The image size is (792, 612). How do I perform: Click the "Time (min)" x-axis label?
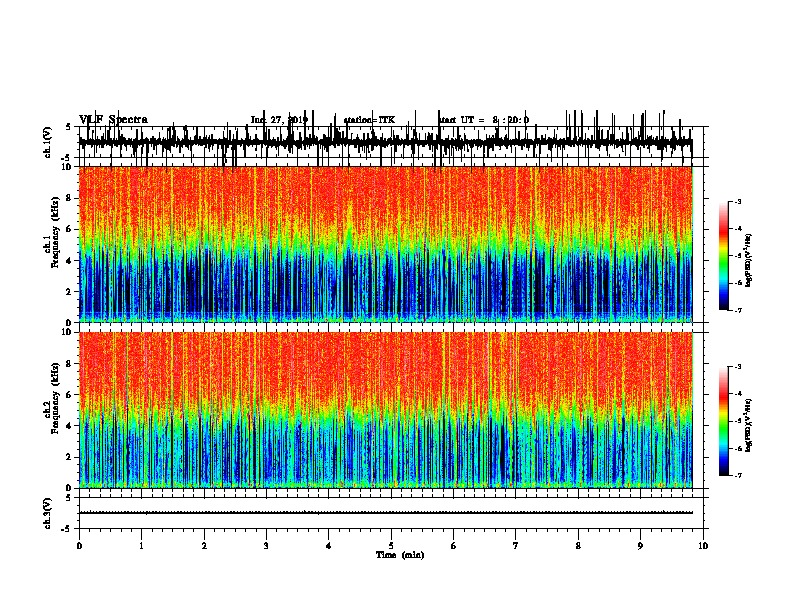(400, 555)
